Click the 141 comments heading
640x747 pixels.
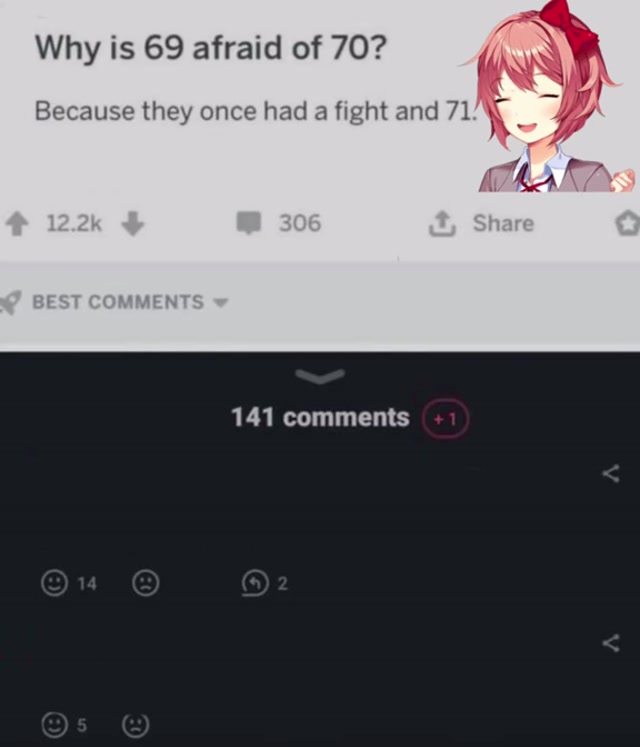320,417
